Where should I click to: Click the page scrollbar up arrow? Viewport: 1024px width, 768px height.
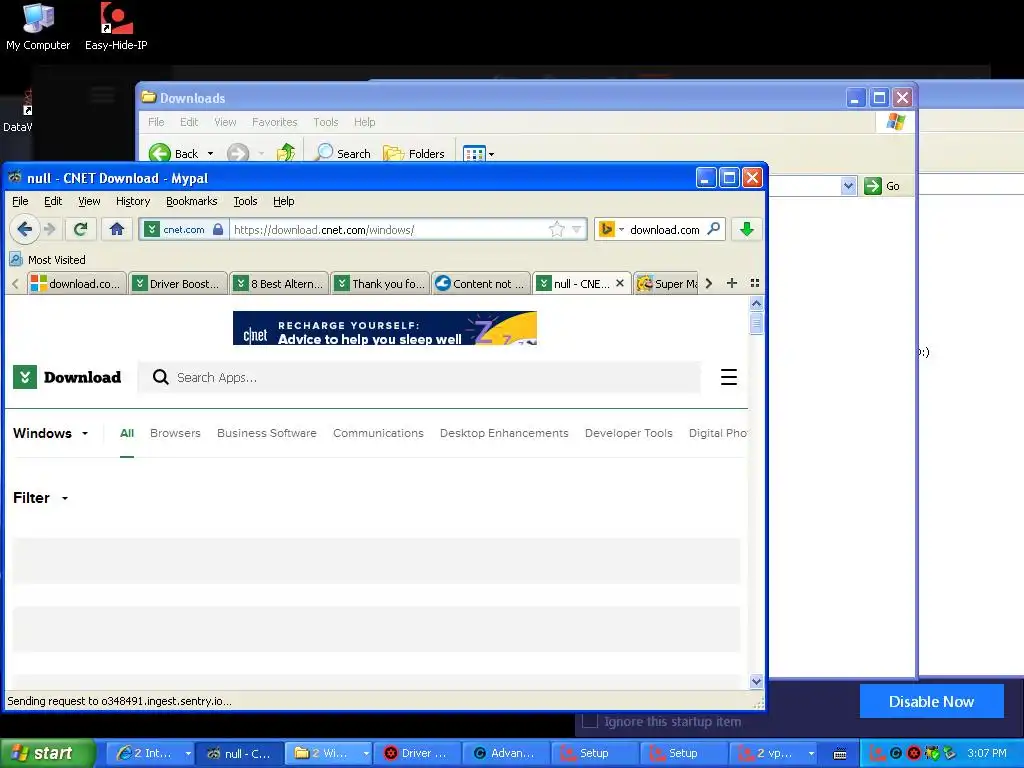[x=756, y=303]
